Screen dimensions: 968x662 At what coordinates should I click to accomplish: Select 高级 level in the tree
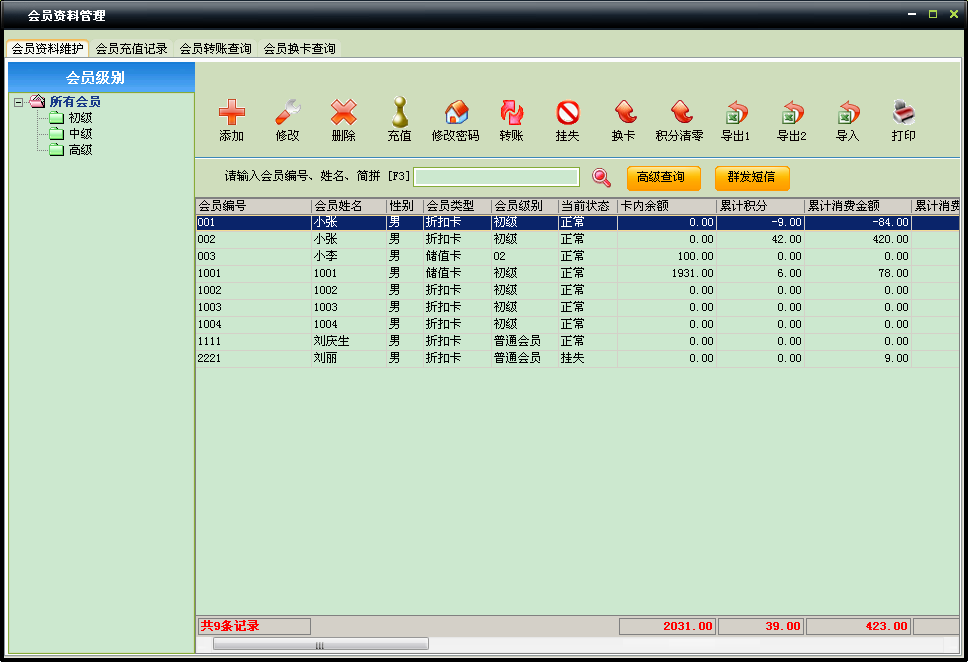(x=80, y=150)
